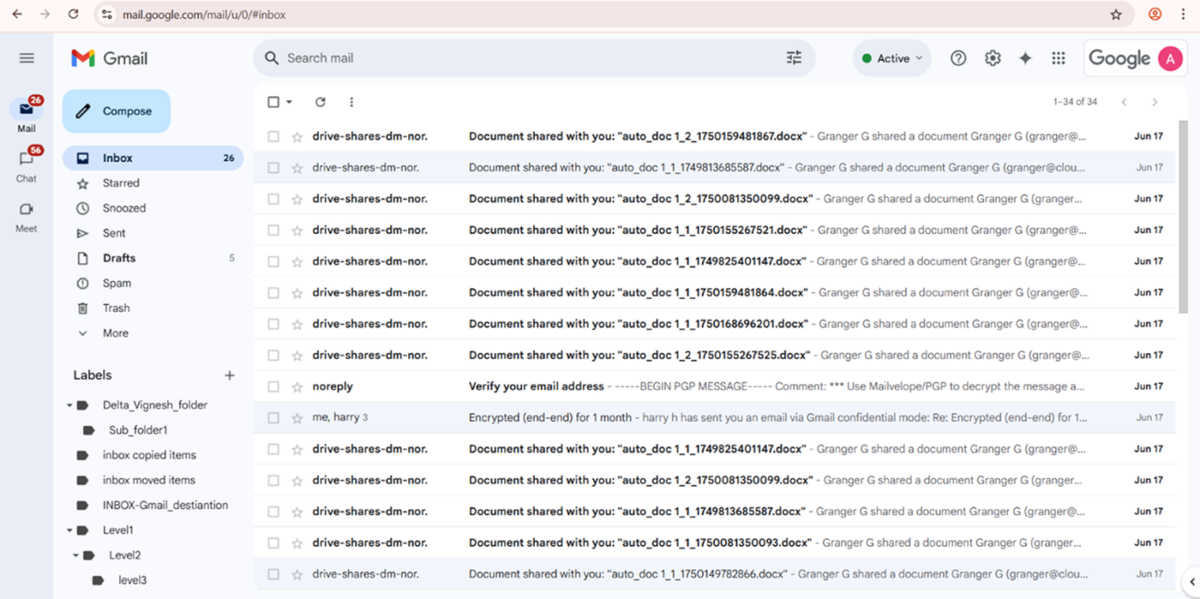This screenshot has height=599, width=1200.
Task: Click the Gemini sparkle icon
Action: coord(1025,58)
